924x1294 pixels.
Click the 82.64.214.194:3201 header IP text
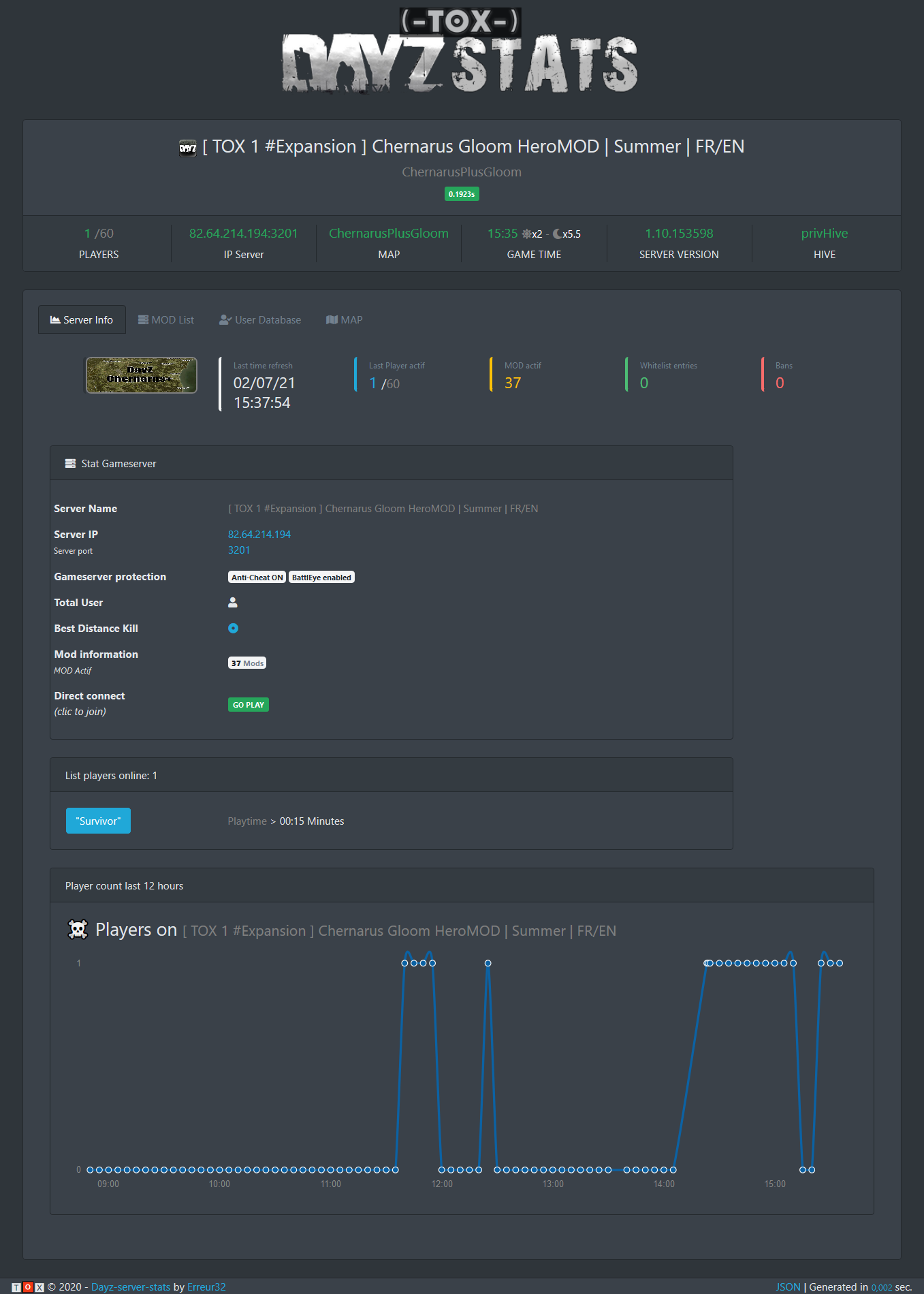pos(244,233)
